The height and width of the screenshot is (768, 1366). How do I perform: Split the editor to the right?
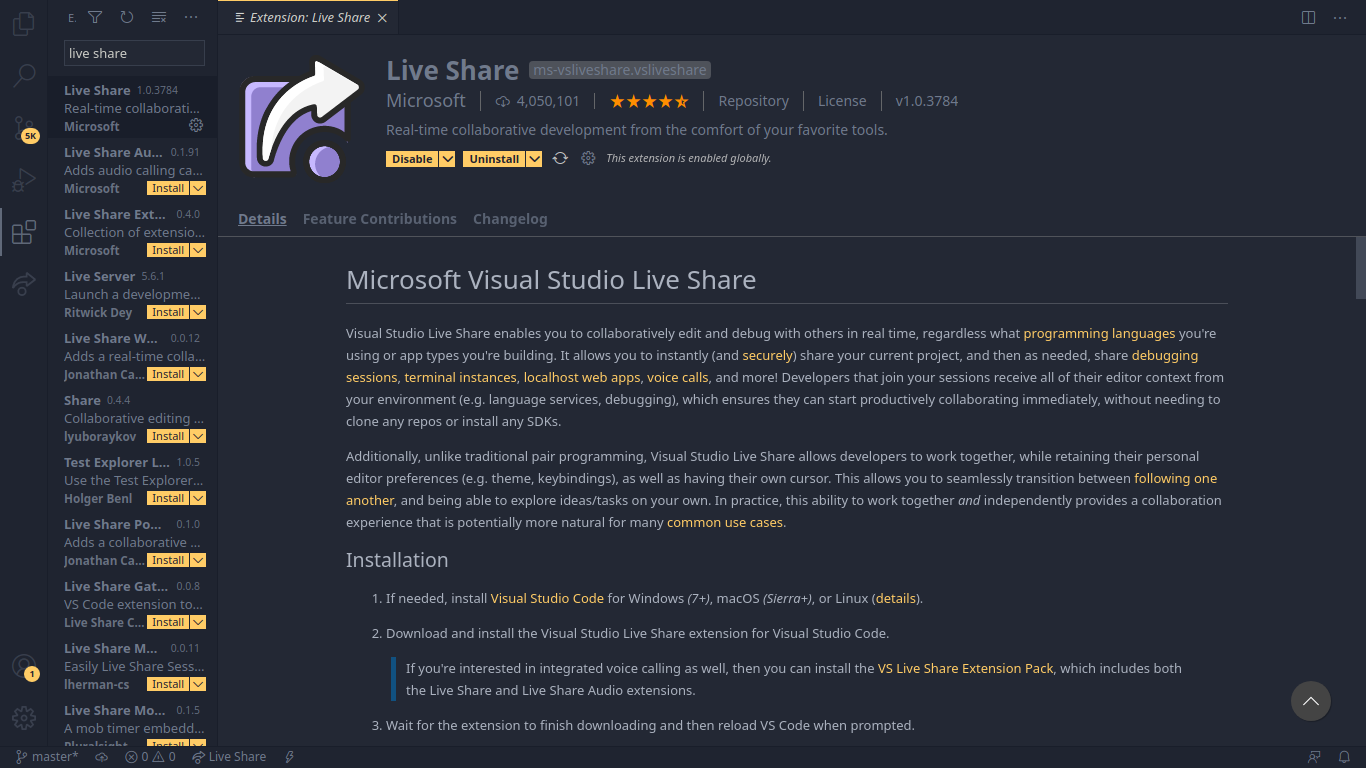[x=1308, y=17]
